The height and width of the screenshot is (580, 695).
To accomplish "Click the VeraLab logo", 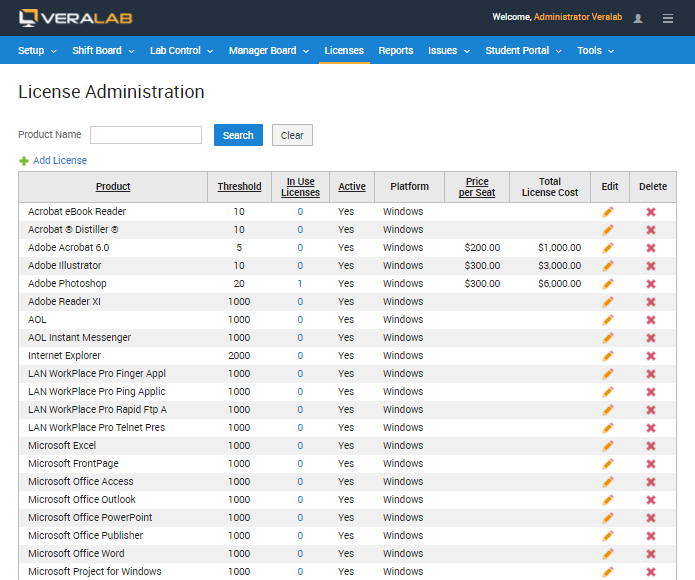I will (x=76, y=18).
